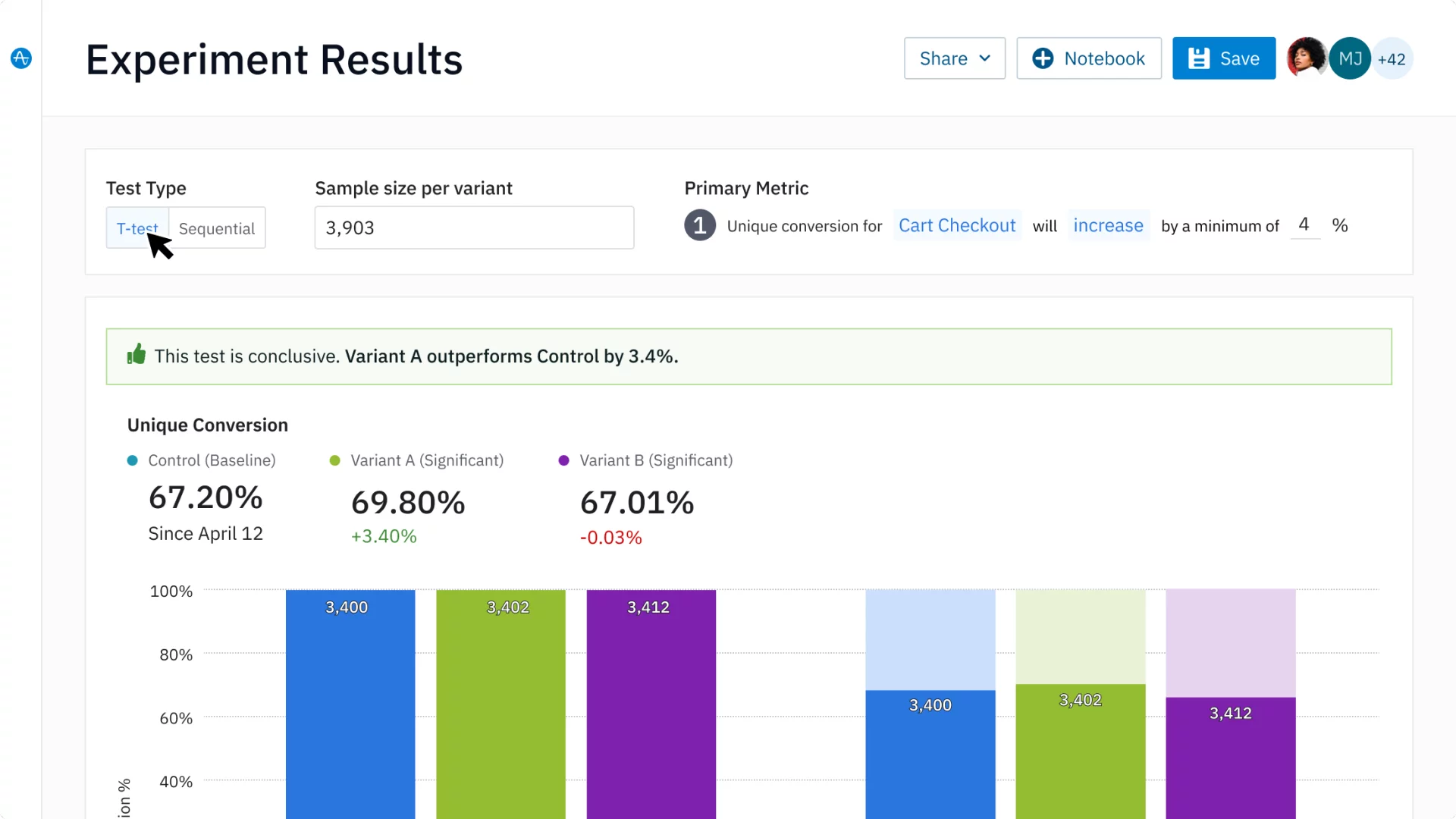Click the +42 collaborators icon badge
Screen dimensions: 1456x819
tap(1391, 58)
